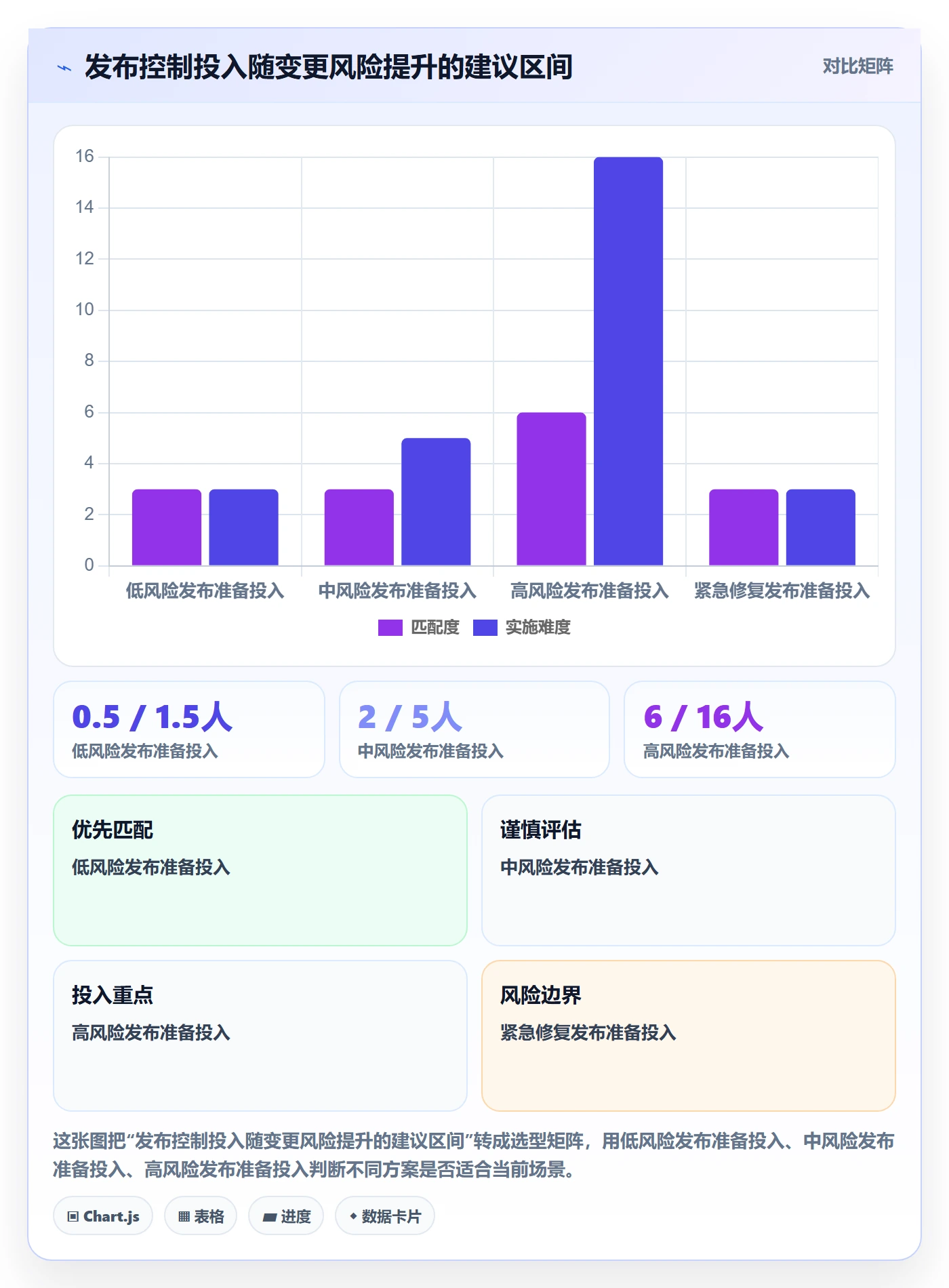The height and width of the screenshot is (1288, 949).
Task: Click the description paragraph starting with 这张图把
Action: tap(474, 1155)
